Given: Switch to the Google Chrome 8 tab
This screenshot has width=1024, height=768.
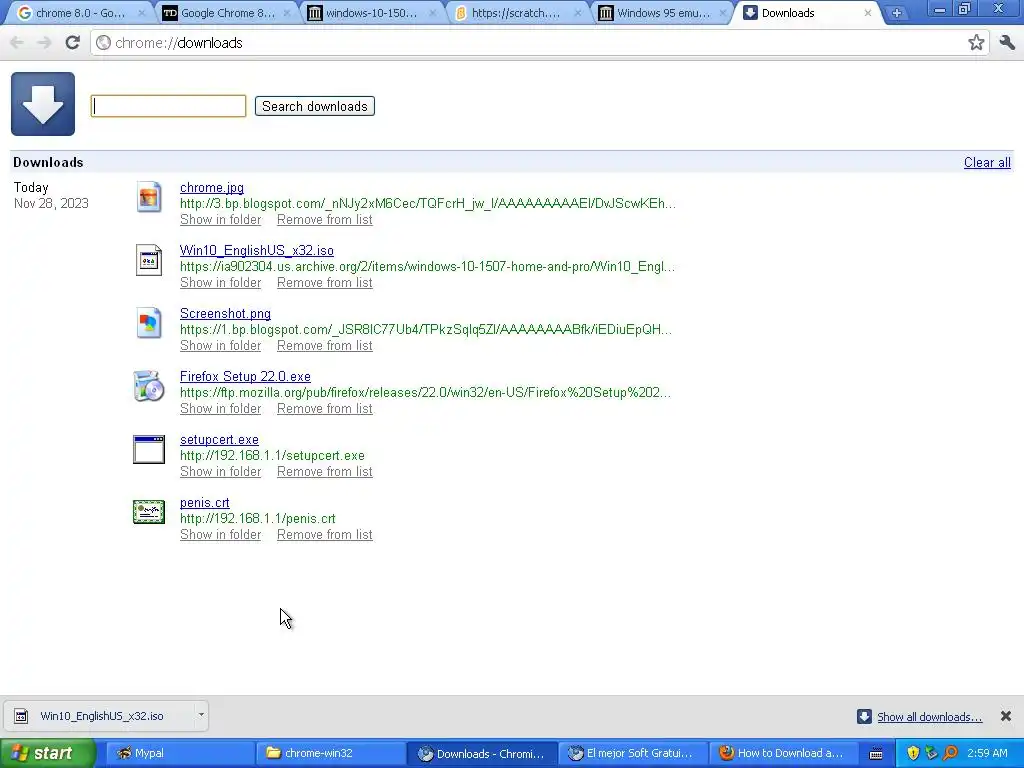Looking at the screenshot, I should pyautogui.click(x=225, y=13).
